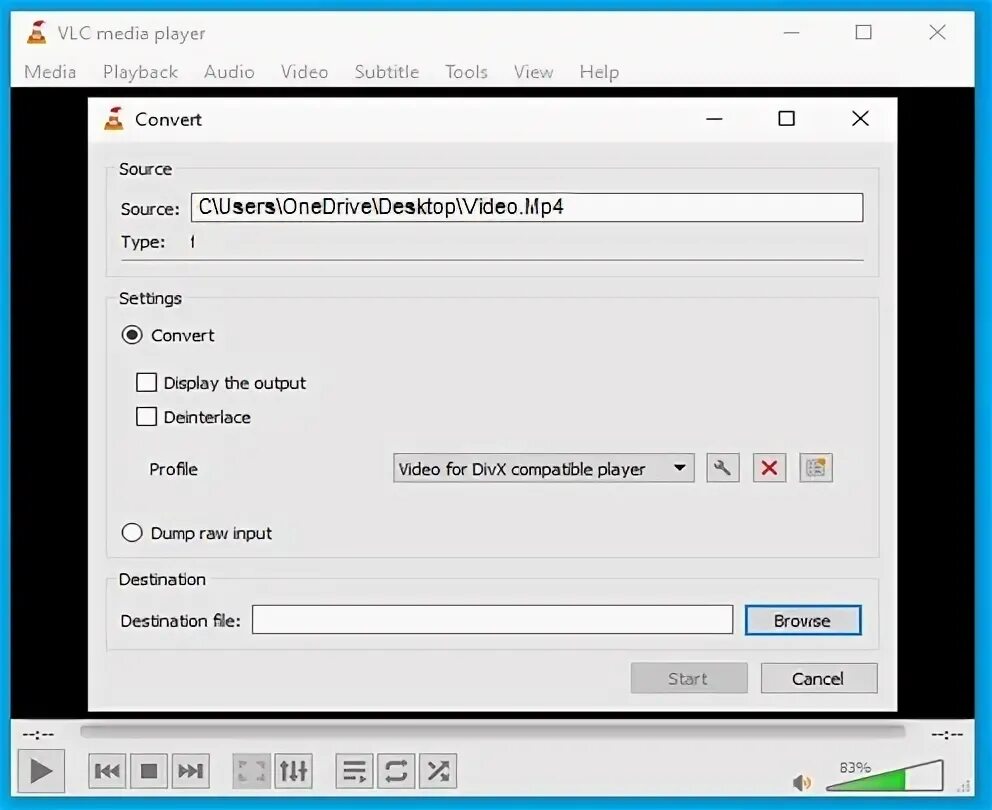The image size is (992, 810).
Task: Skip to previous media track
Action: coord(107,770)
